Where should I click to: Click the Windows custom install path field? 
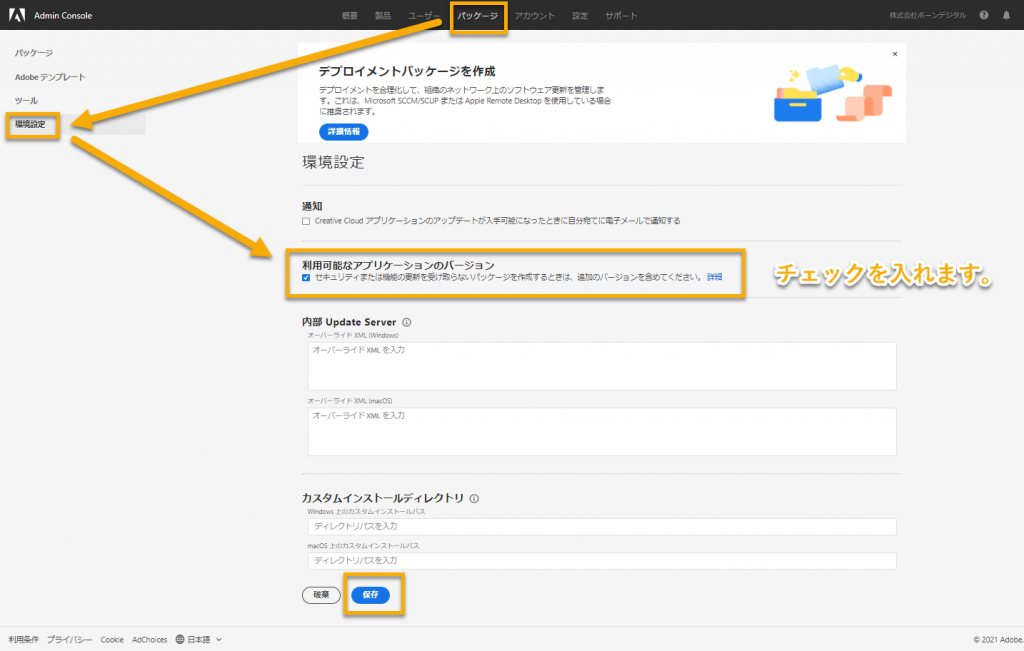pyautogui.click(x=602, y=526)
